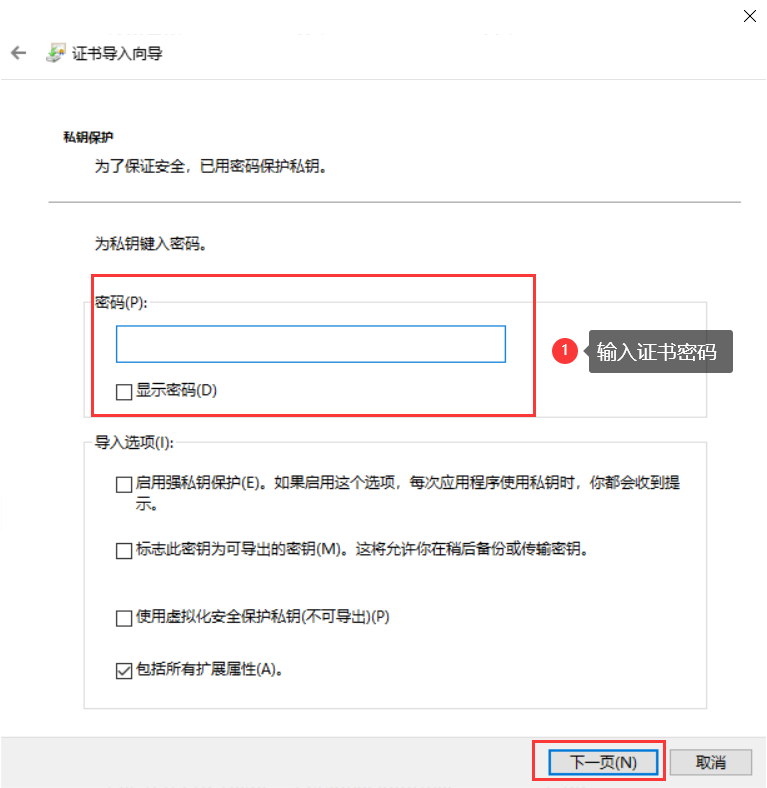Go back with the arrow icon
The width and height of the screenshot is (767, 788).
[19, 53]
